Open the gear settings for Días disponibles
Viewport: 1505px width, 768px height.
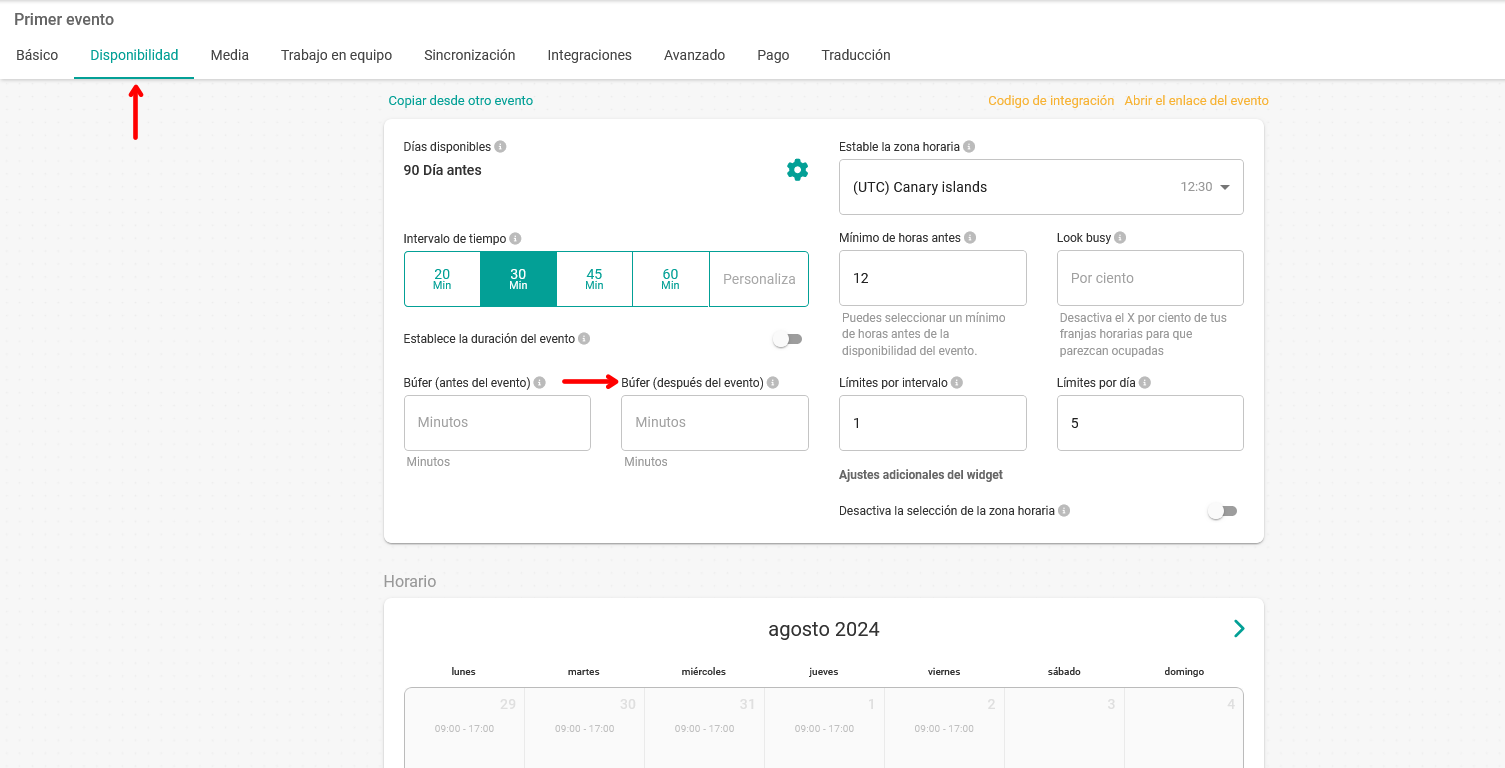(x=797, y=170)
